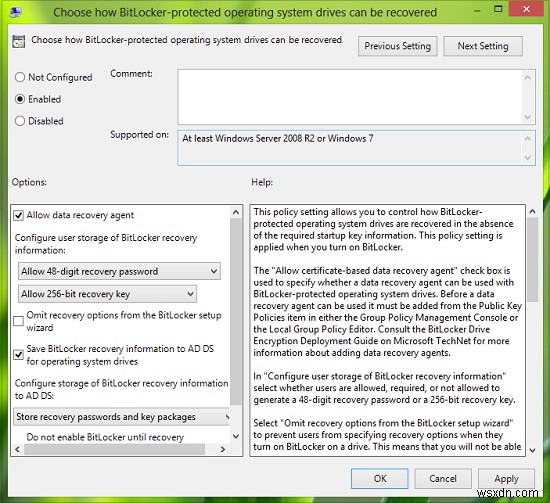Click Help panel scroll up arrow
The width and height of the screenshot is (550, 503).
[x=532, y=211]
